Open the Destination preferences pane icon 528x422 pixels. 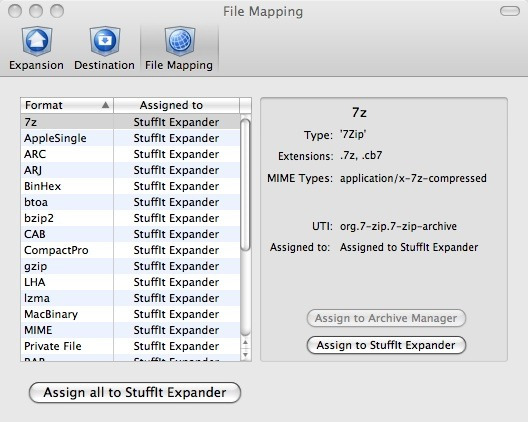click(x=105, y=41)
